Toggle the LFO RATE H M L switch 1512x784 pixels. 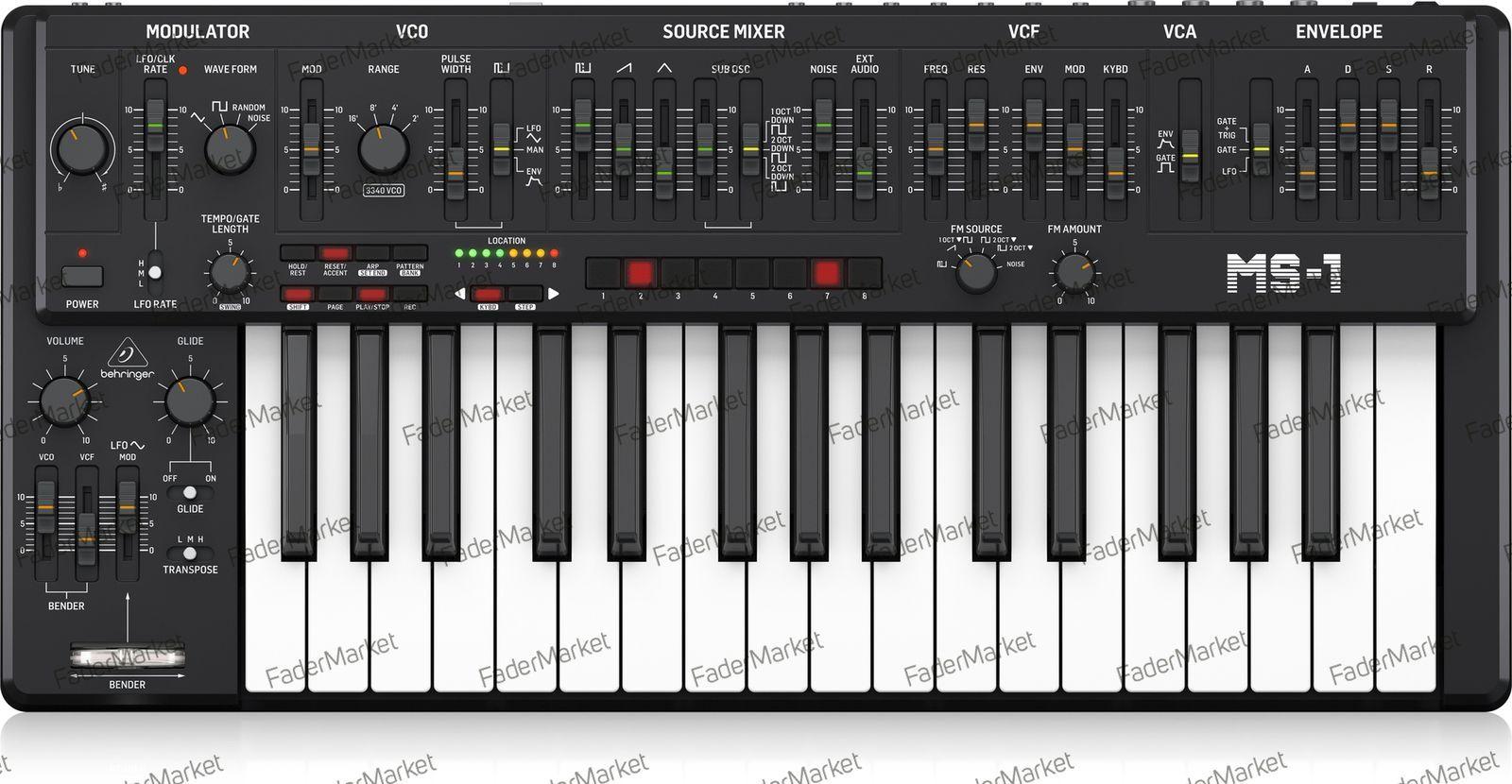click(x=155, y=272)
